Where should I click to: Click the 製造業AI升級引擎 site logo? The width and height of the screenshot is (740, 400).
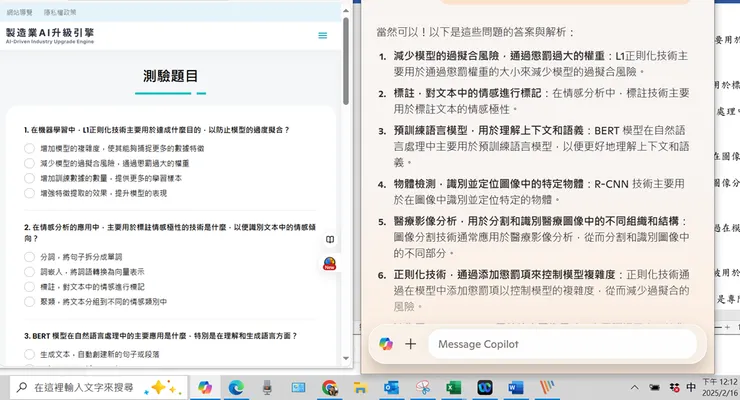pyautogui.click(x=50, y=35)
